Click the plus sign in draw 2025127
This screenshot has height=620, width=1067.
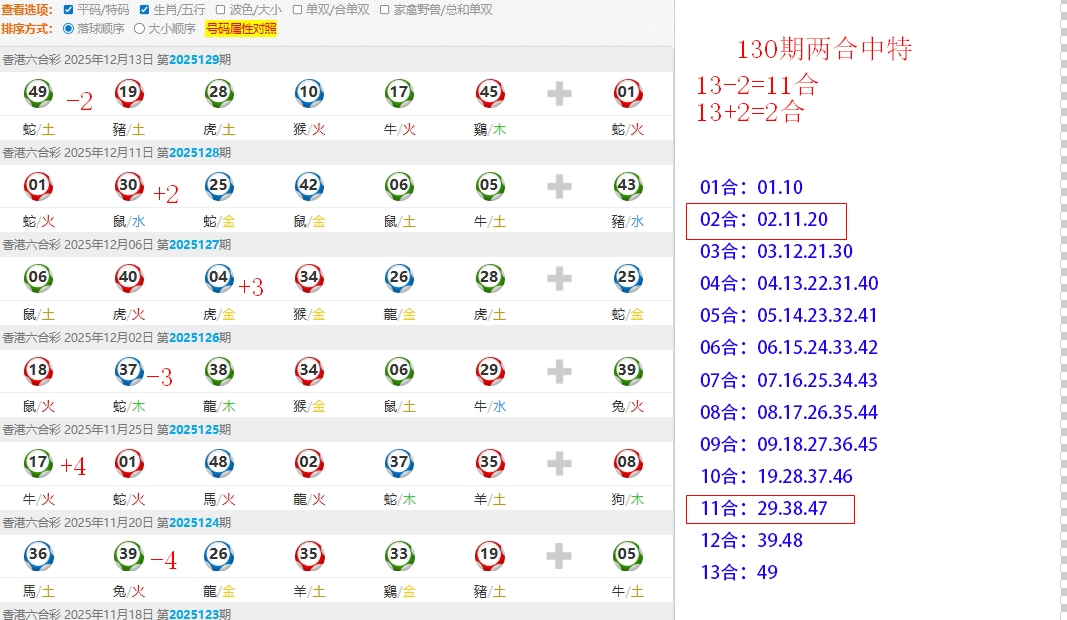click(x=559, y=278)
